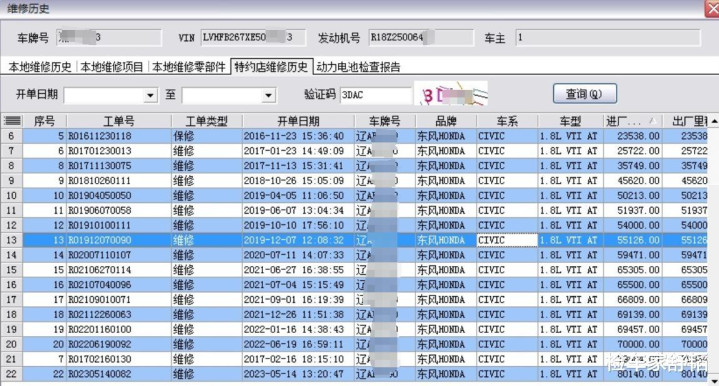Click the 查询(Q) button
719x386 pixels.
[x=584, y=94]
